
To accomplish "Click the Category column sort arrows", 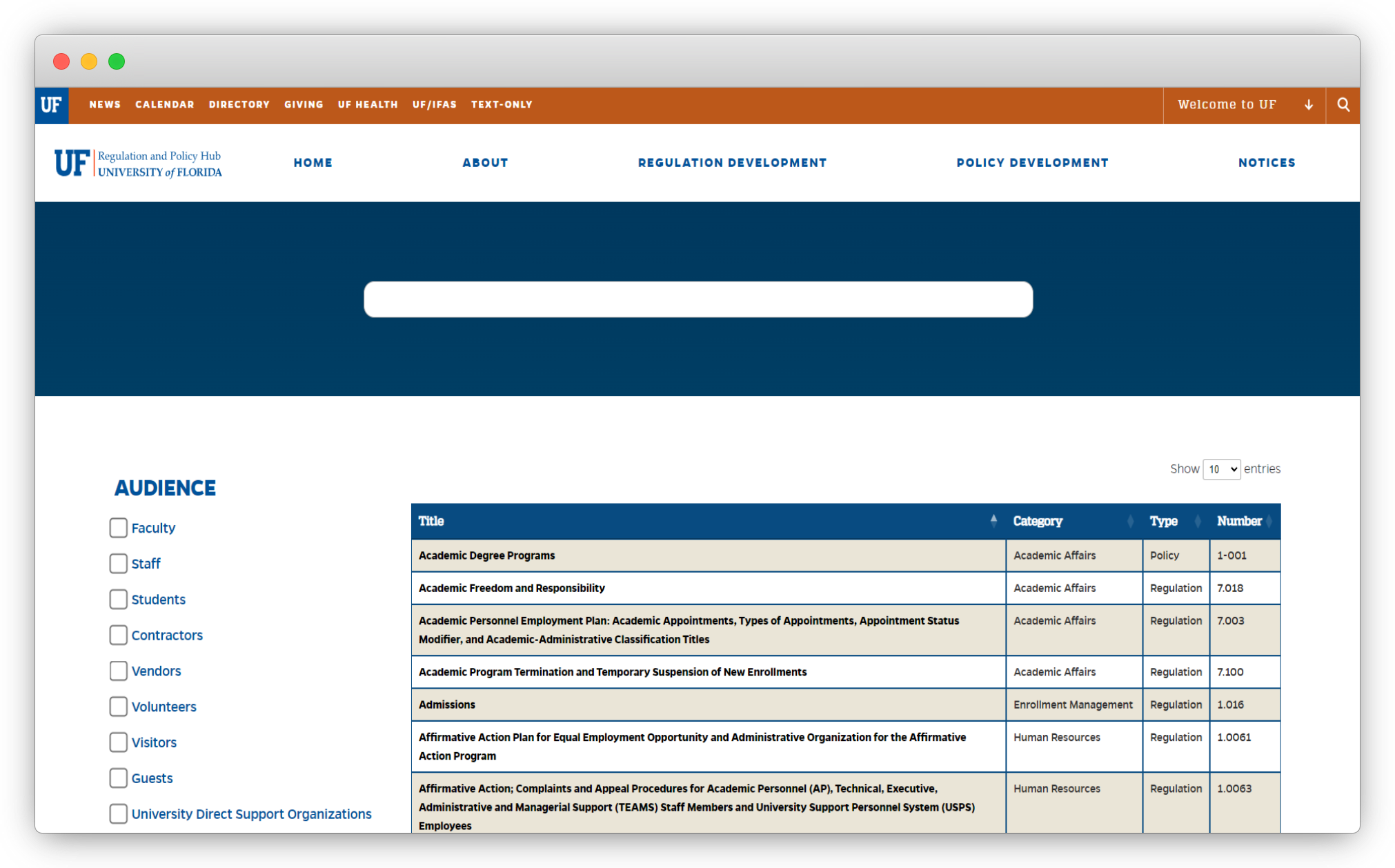I will 1129,522.
